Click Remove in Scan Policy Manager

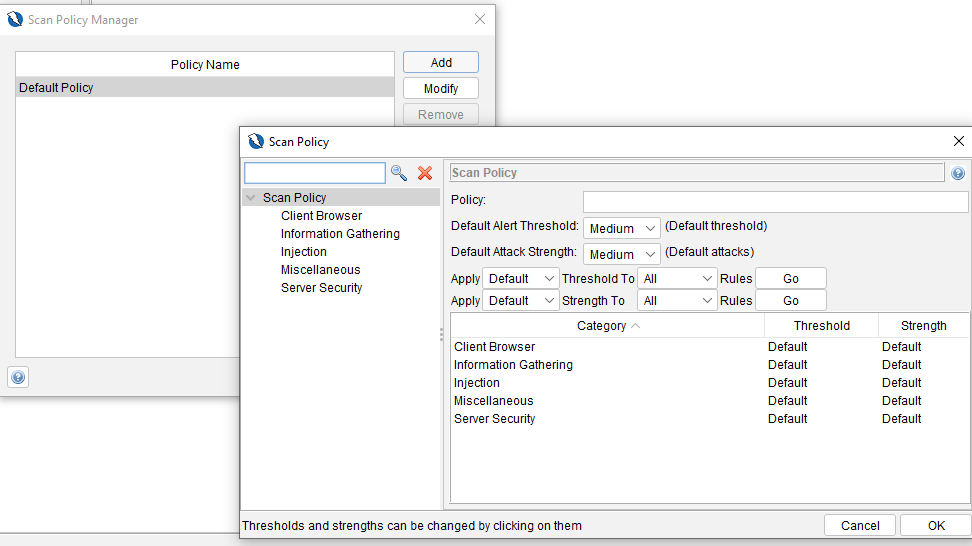click(441, 115)
